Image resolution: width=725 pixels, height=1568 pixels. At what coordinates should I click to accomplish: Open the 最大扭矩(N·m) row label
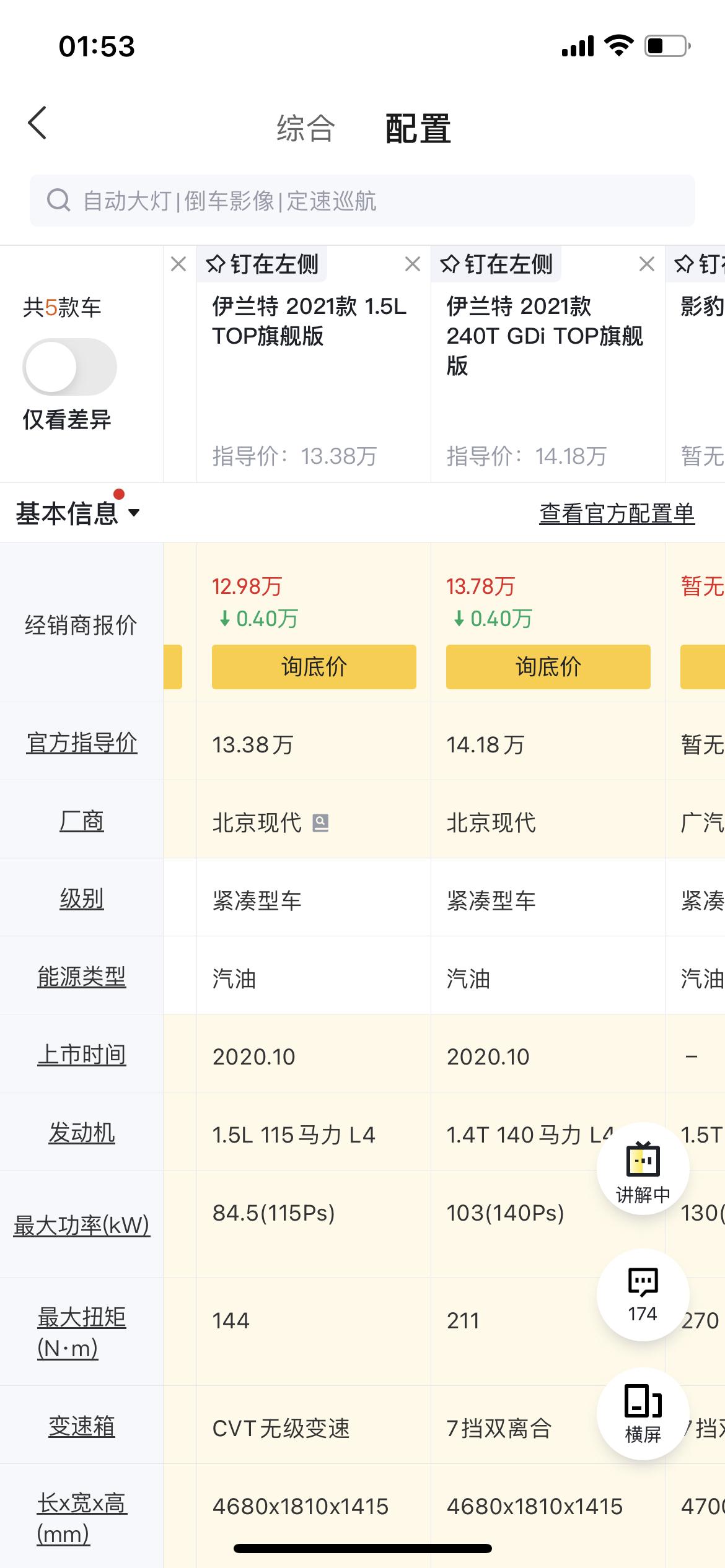(82, 1333)
